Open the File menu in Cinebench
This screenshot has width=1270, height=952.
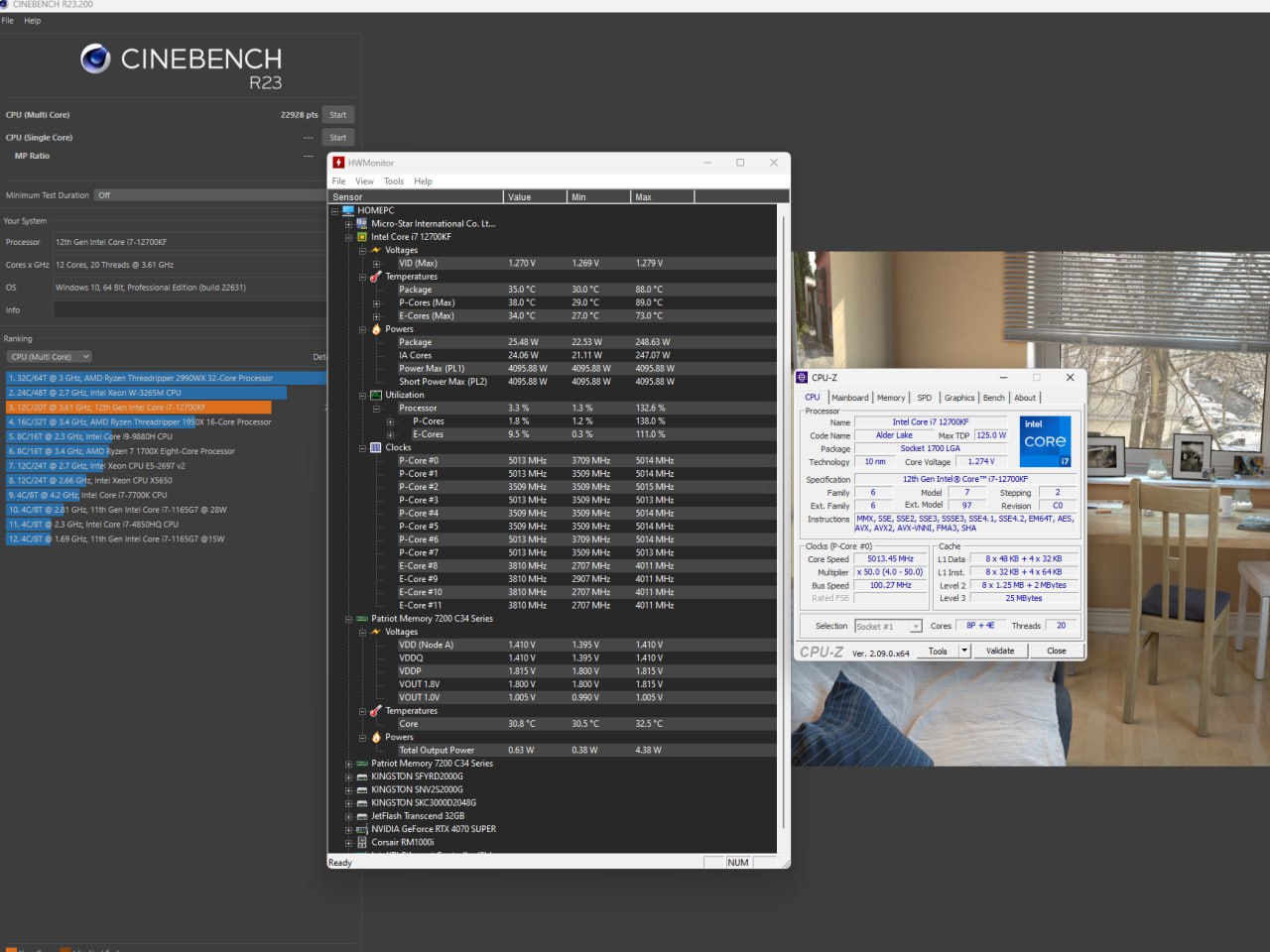(x=8, y=20)
